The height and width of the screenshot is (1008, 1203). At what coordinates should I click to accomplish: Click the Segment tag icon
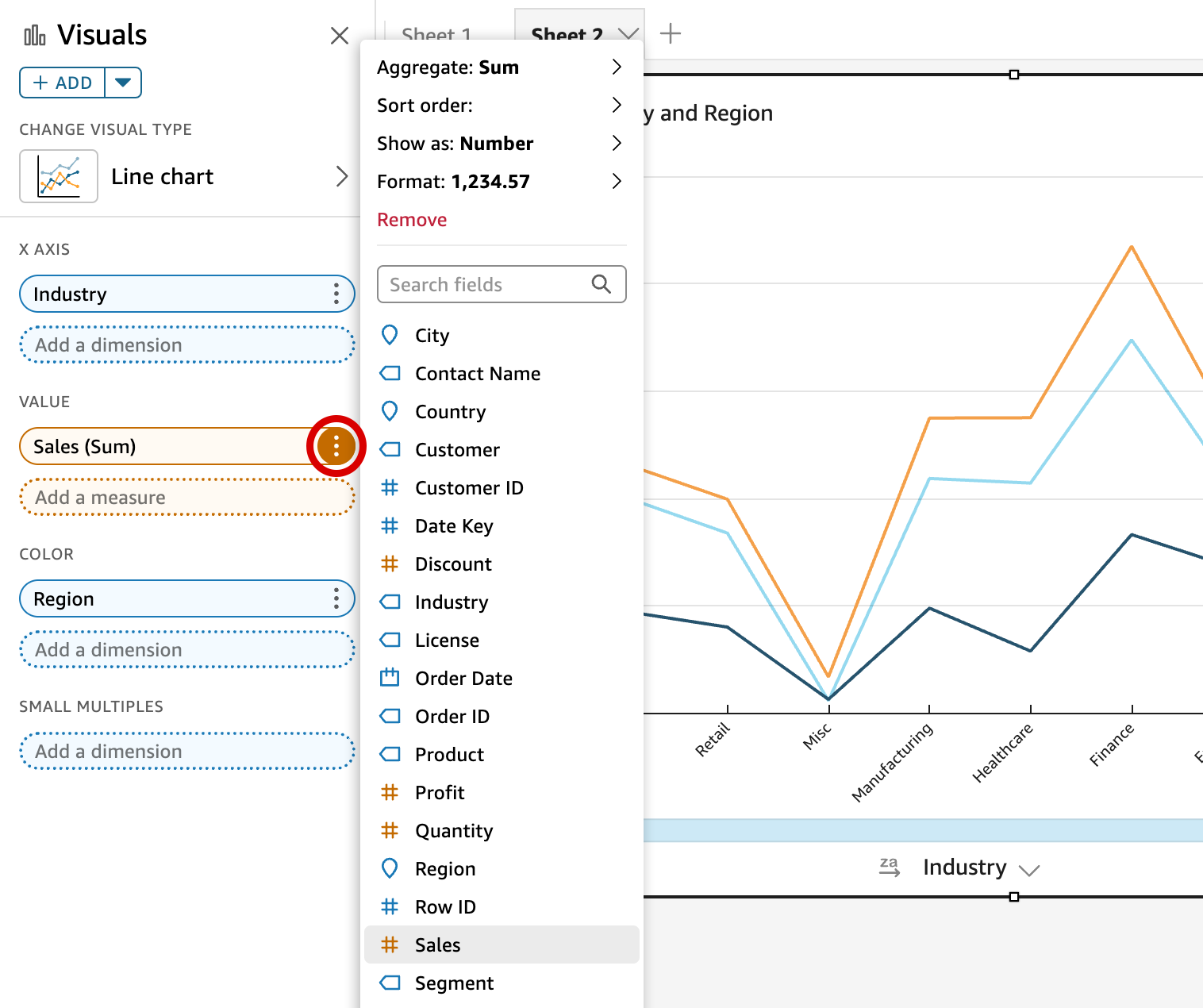click(x=390, y=983)
